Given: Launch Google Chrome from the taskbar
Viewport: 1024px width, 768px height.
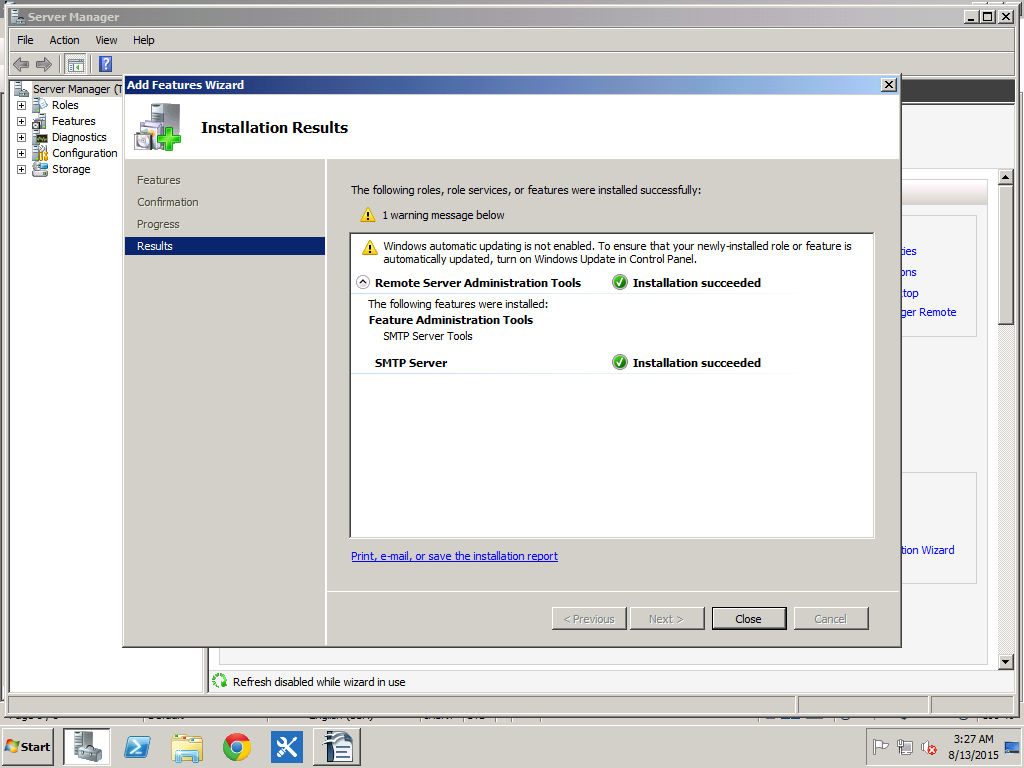Looking at the screenshot, I should (236, 747).
